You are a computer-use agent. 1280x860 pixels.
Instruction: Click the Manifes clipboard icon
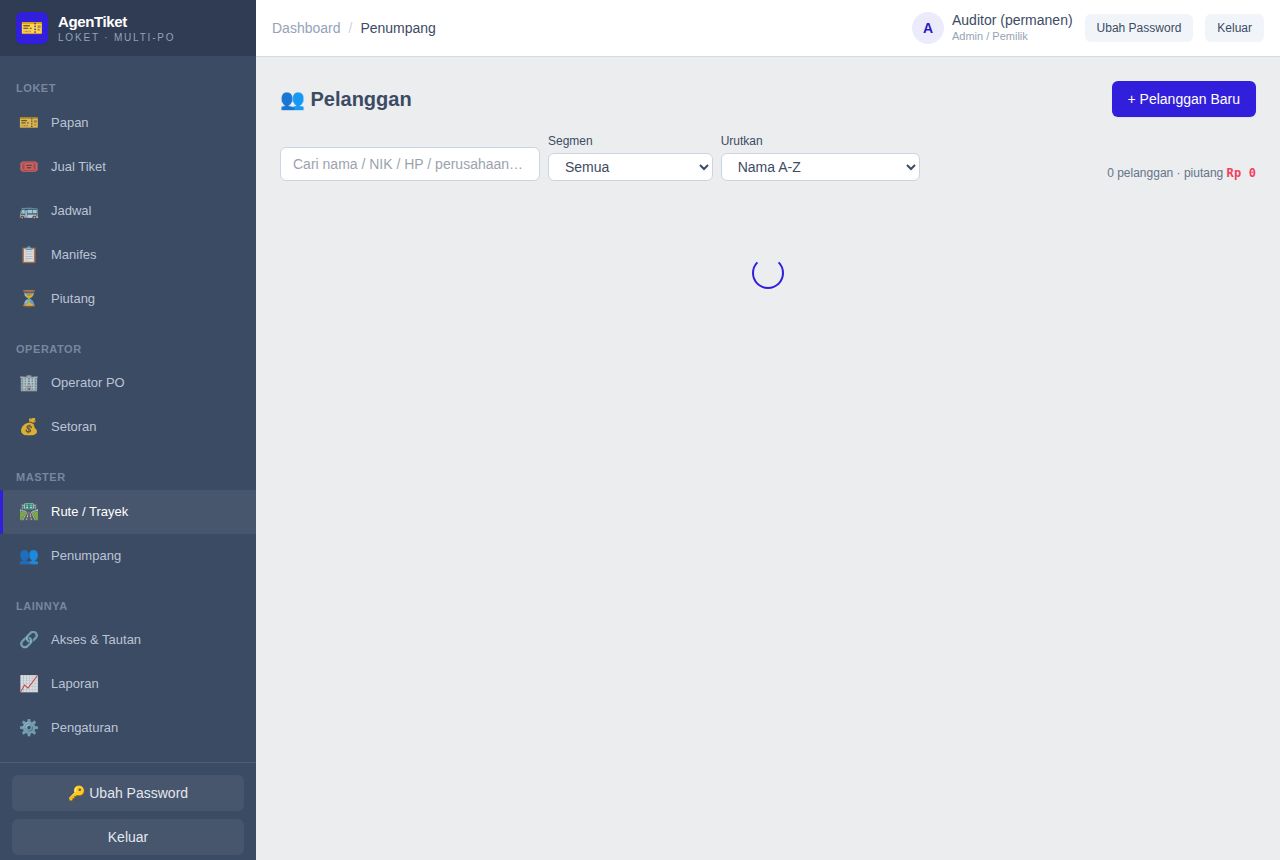click(29, 254)
